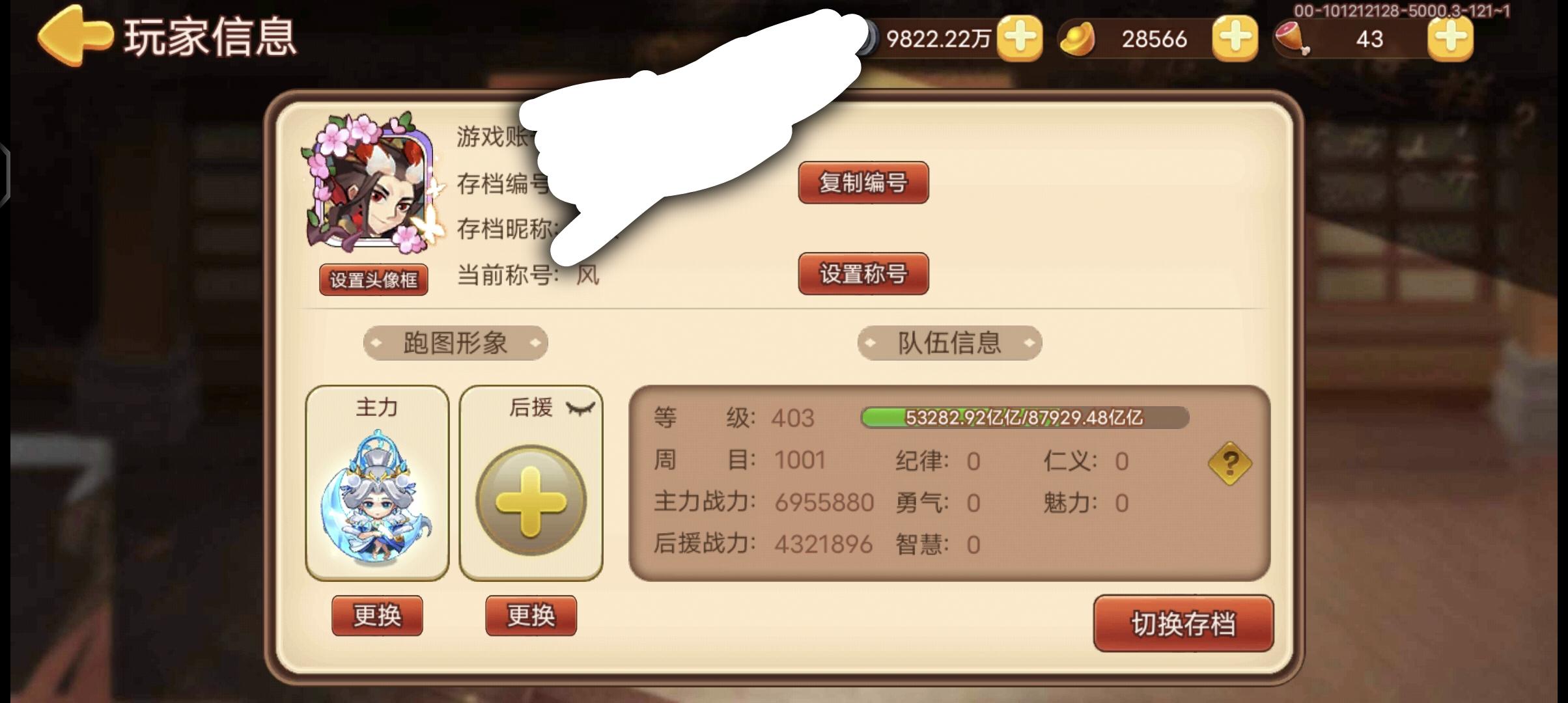
Task: Tap the gold ingot currency icon
Action: click(1078, 39)
